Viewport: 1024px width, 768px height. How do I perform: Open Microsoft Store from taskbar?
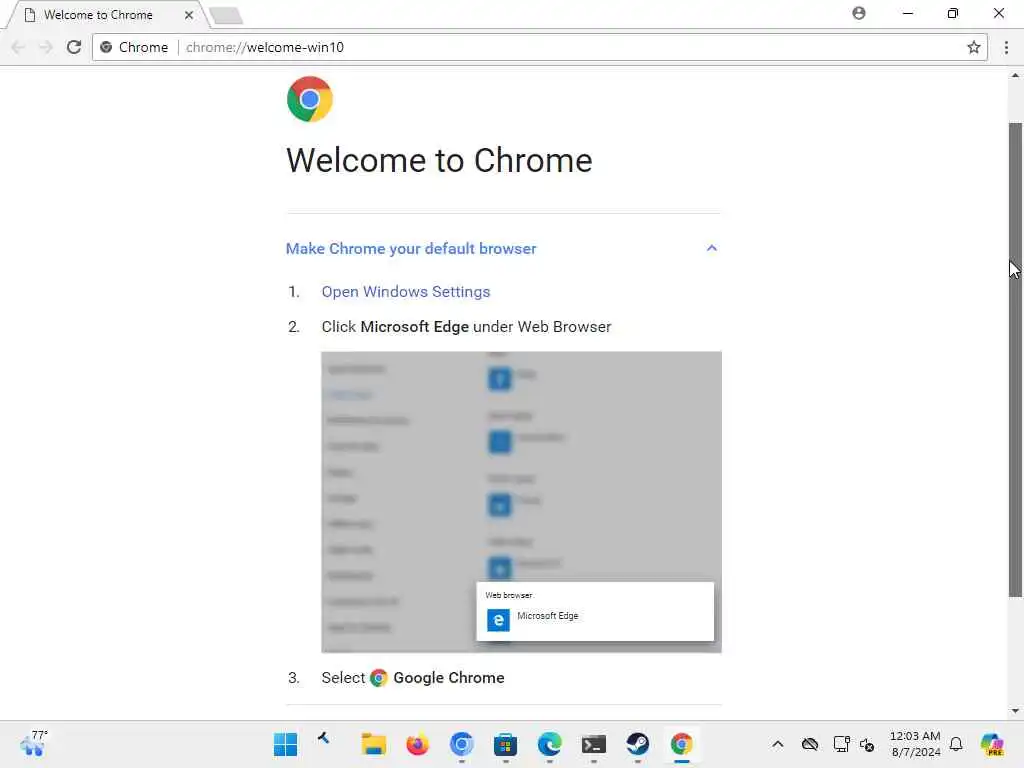click(505, 744)
